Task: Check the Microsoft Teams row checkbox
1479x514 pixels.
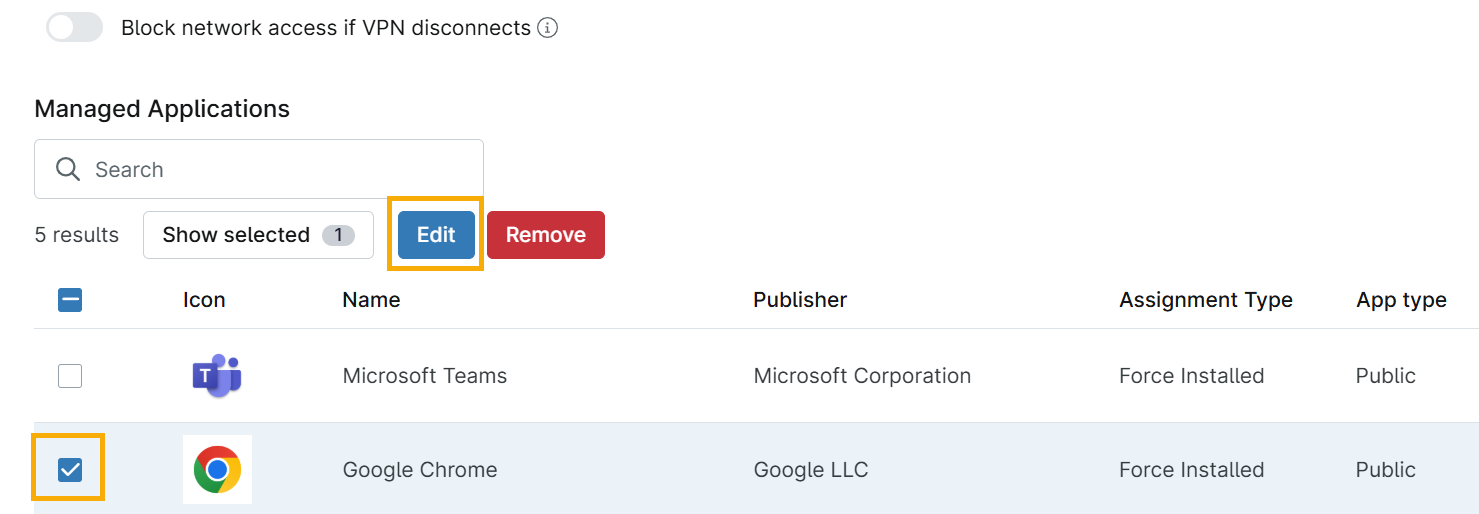Action: pyautogui.click(x=70, y=376)
